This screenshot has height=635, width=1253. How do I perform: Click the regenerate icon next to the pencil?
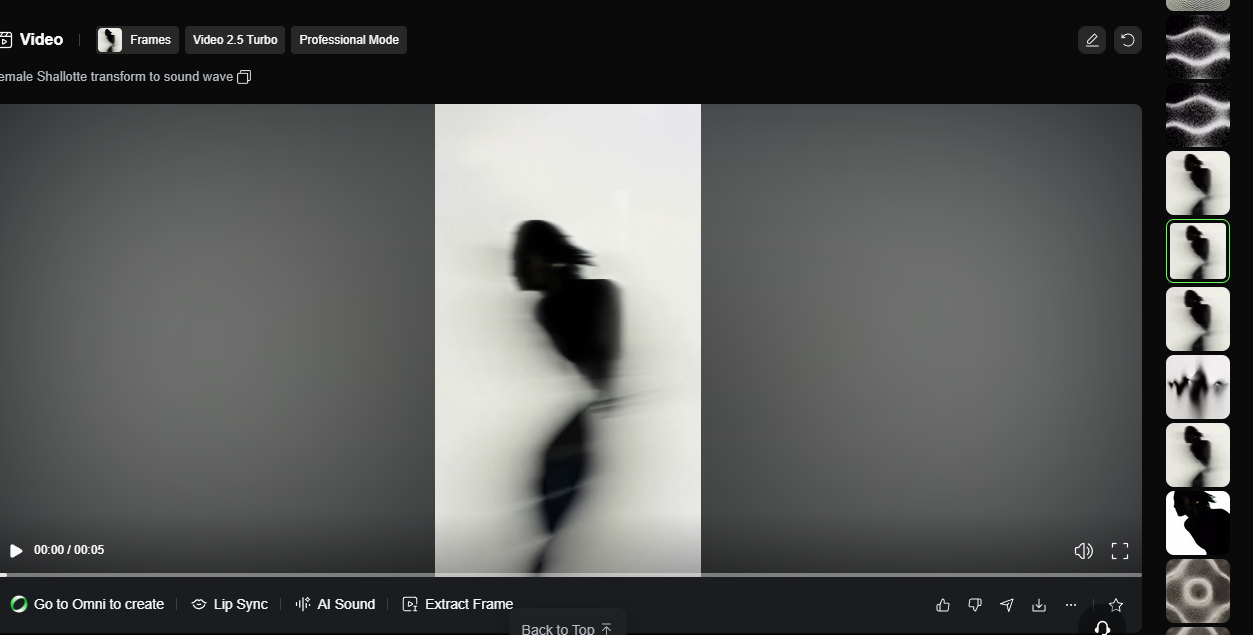1128,40
